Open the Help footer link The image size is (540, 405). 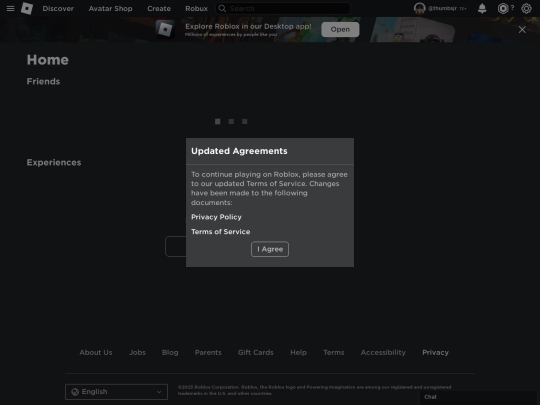(298, 352)
